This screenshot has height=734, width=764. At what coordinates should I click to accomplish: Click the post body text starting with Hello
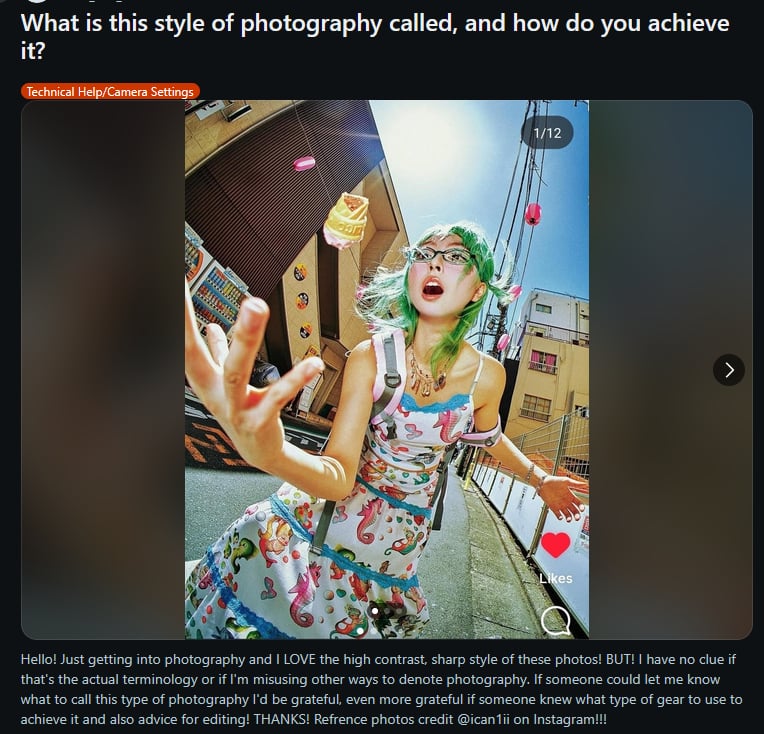(x=382, y=689)
